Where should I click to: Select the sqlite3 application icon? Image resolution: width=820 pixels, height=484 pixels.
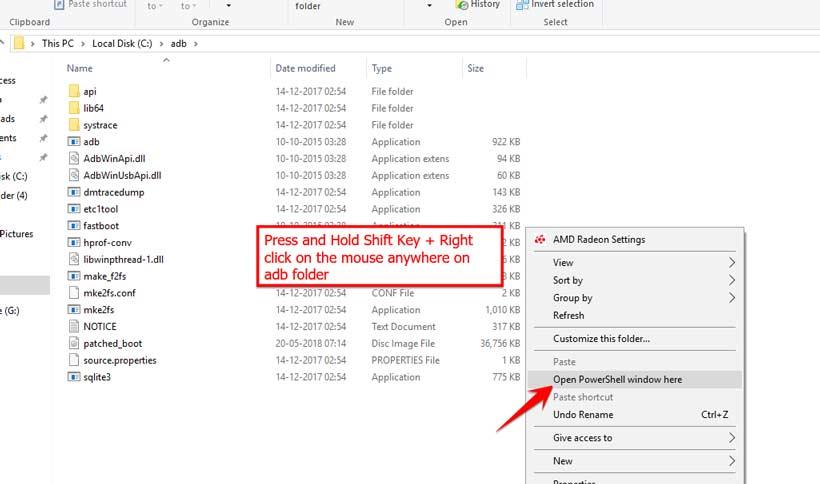(x=74, y=377)
